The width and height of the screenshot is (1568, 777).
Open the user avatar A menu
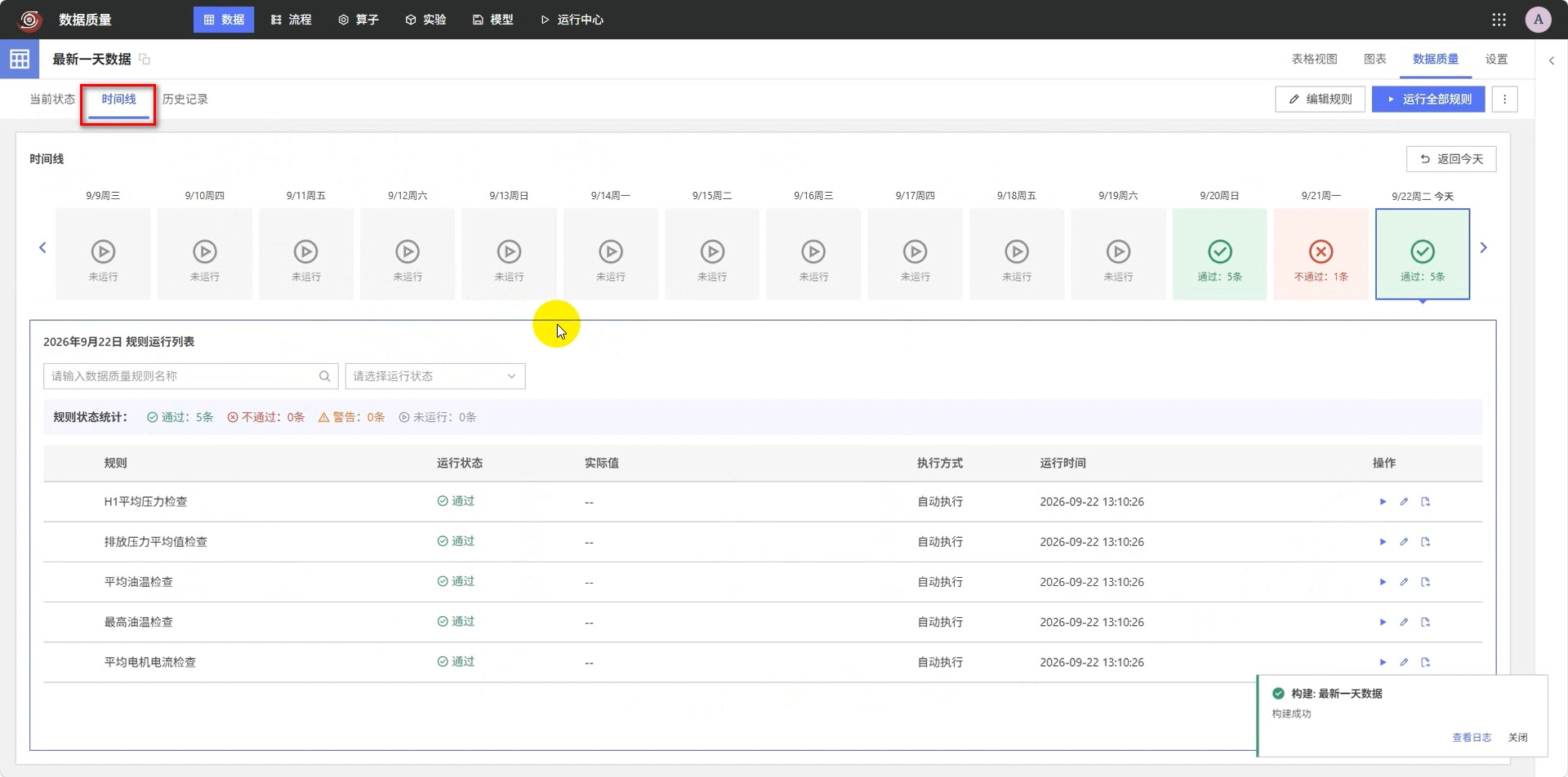click(1538, 20)
